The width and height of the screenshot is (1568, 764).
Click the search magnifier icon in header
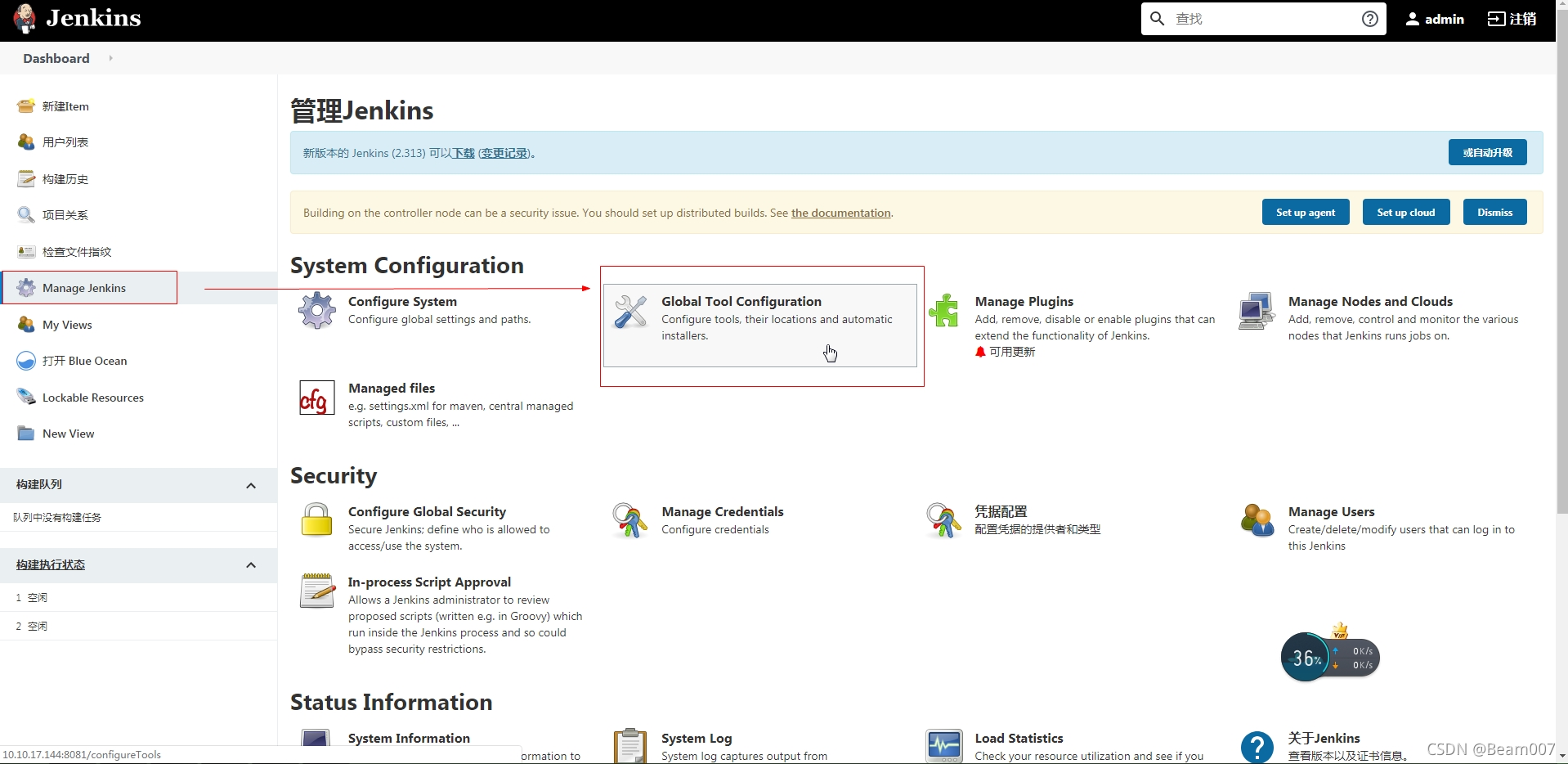click(1157, 19)
